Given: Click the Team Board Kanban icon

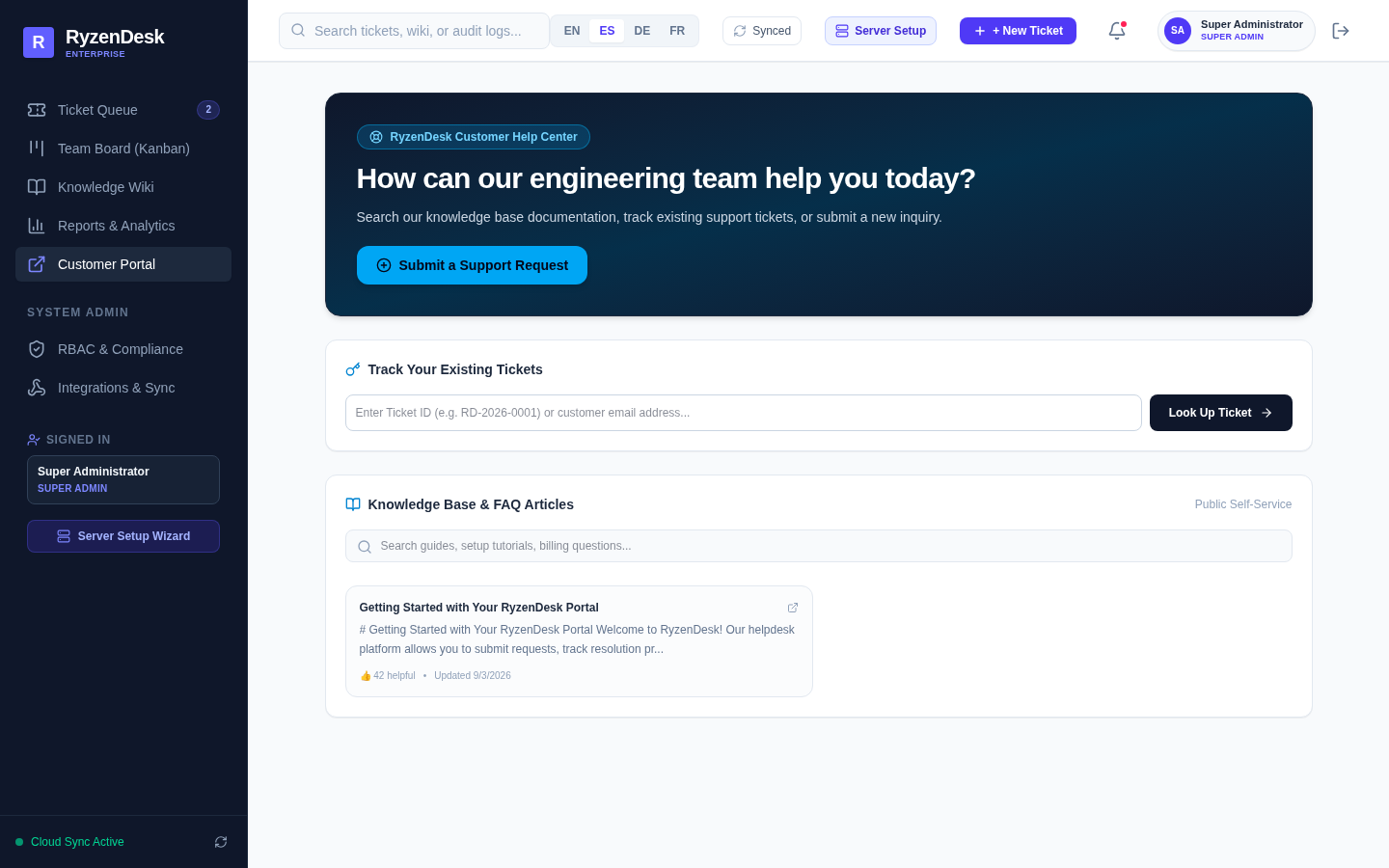Looking at the screenshot, I should (x=37, y=149).
